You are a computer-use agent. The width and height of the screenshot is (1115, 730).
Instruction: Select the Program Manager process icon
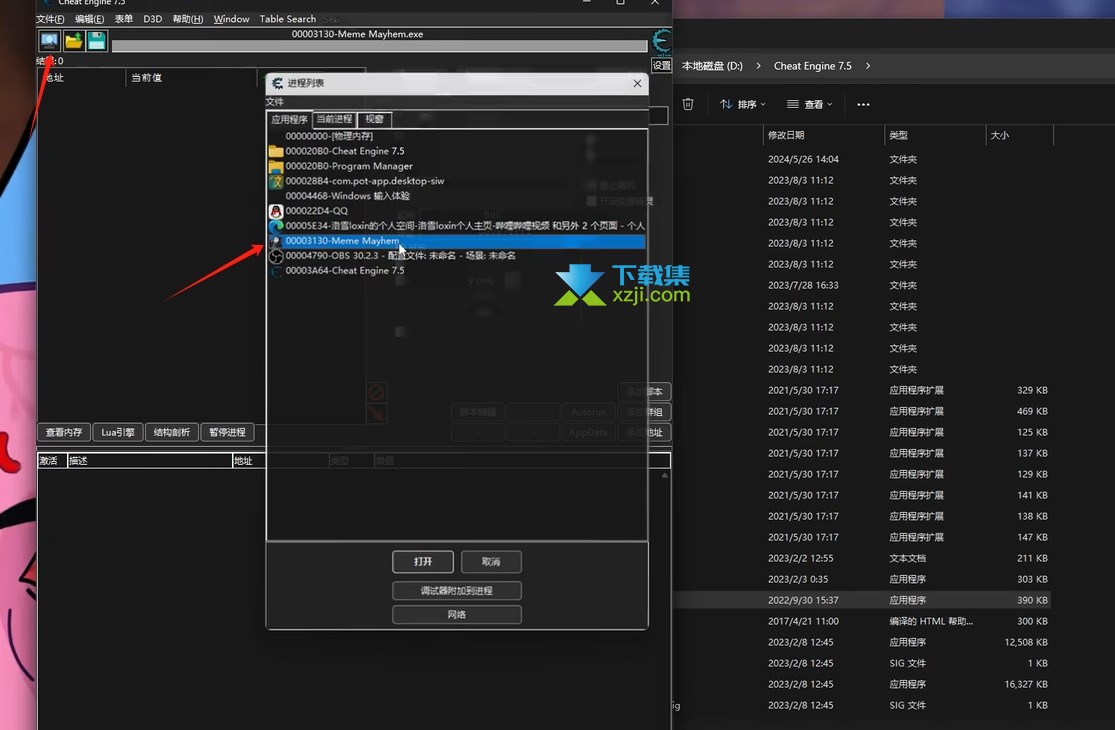pyautogui.click(x=276, y=166)
